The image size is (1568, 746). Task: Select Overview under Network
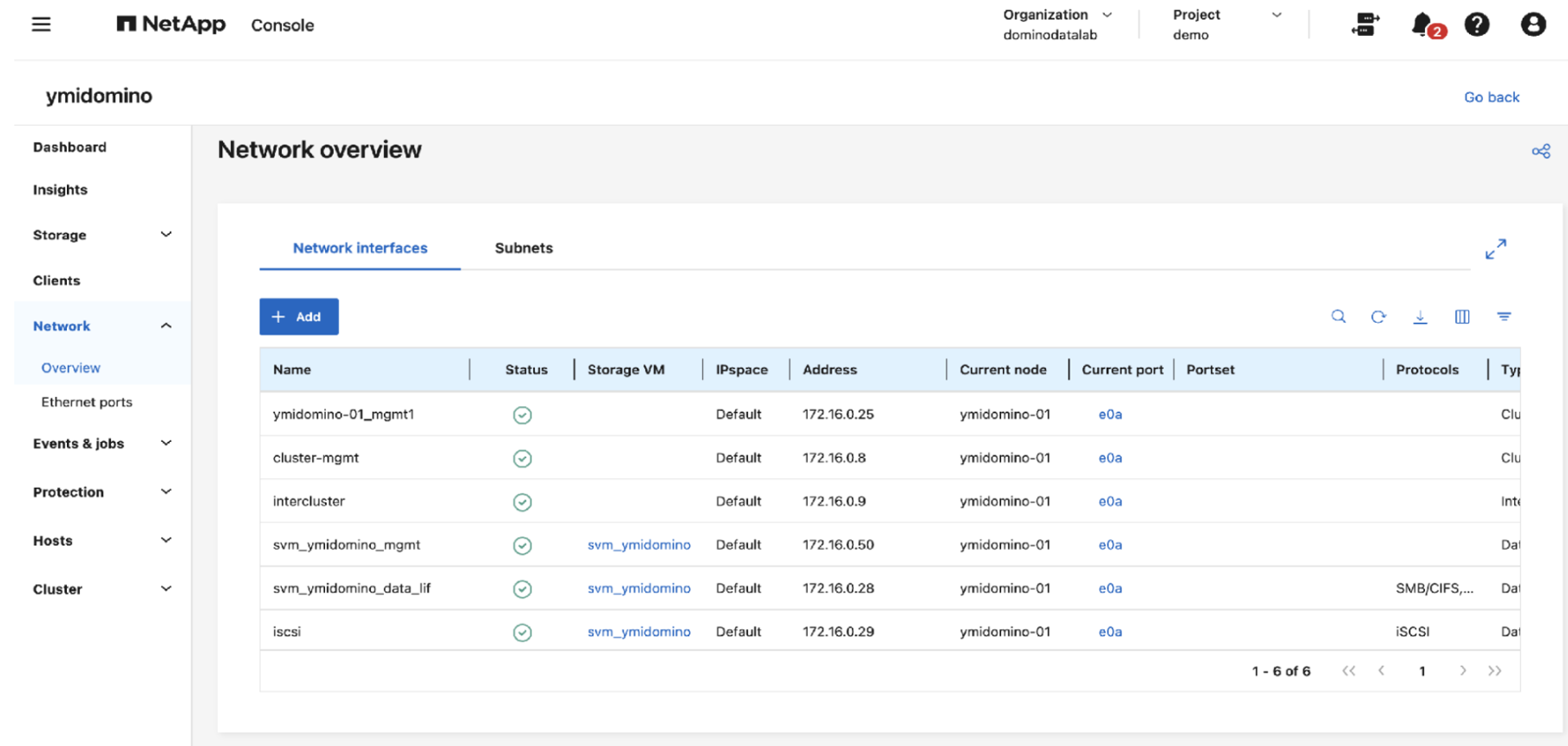click(71, 368)
